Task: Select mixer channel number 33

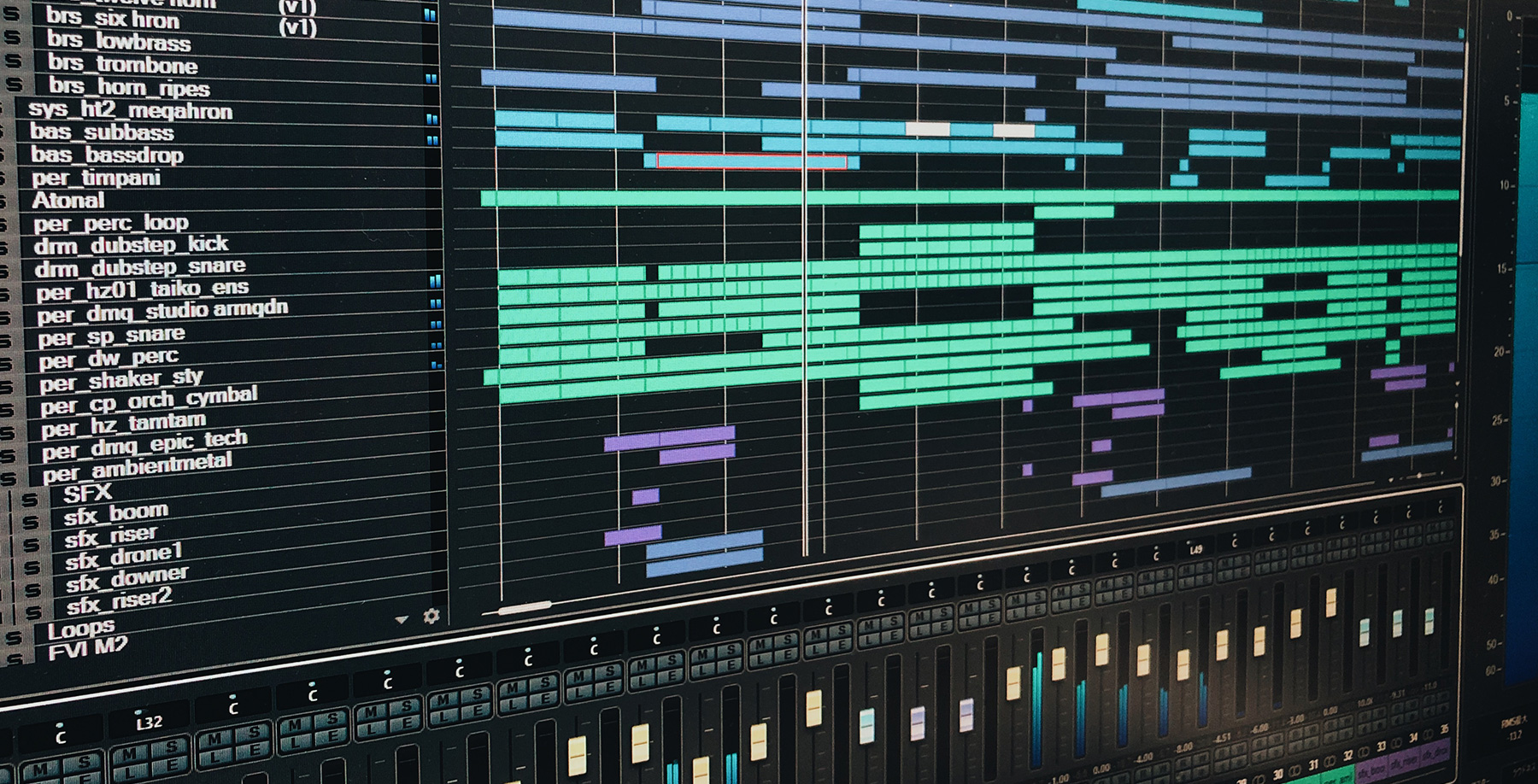Action: [1380, 746]
